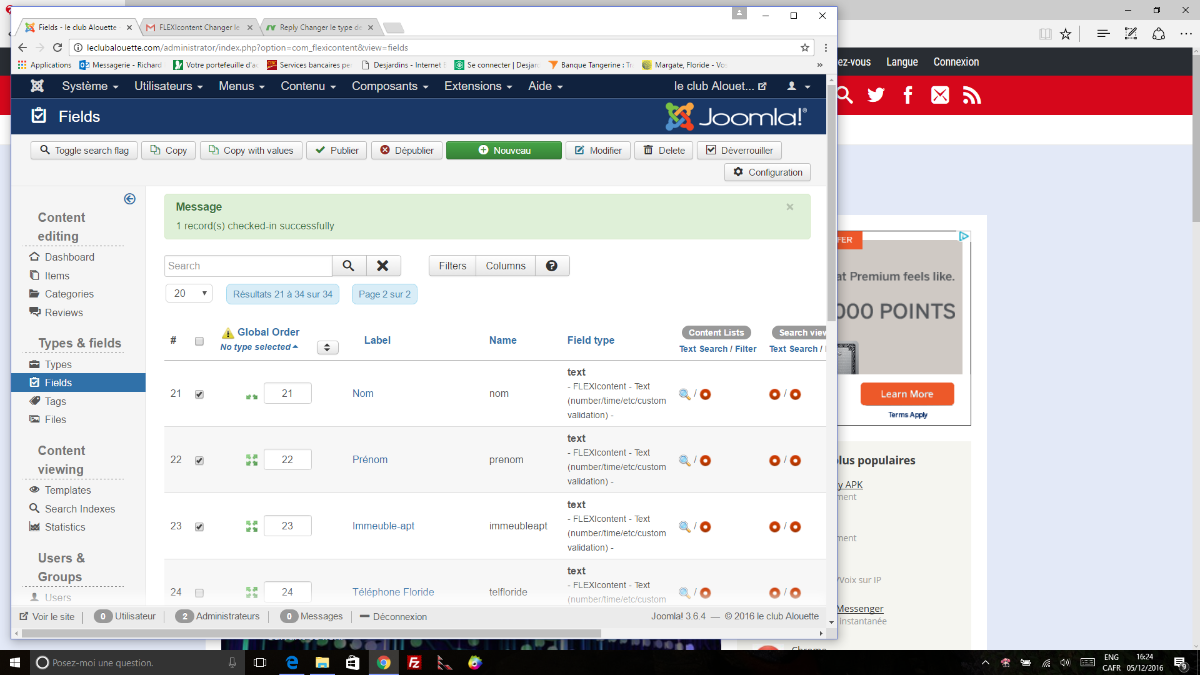
Task: Click the Chrome address bar
Action: (x=440, y=47)
